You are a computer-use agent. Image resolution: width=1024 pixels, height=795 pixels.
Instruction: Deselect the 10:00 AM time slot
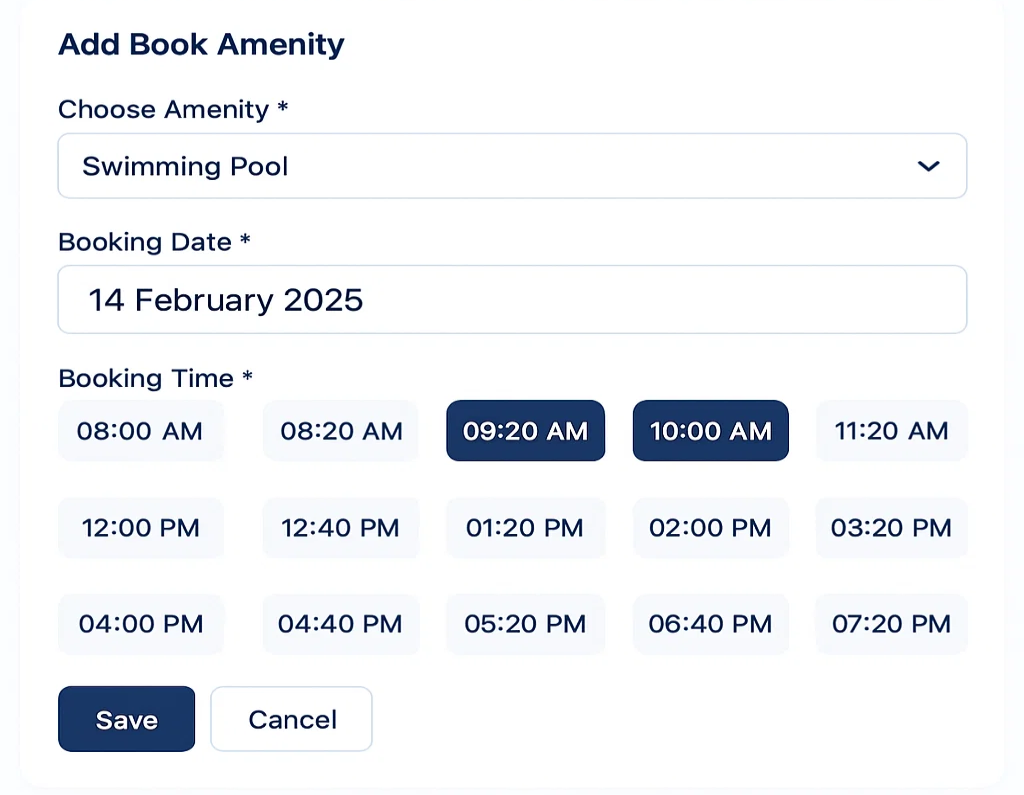(x=710, y=431)
